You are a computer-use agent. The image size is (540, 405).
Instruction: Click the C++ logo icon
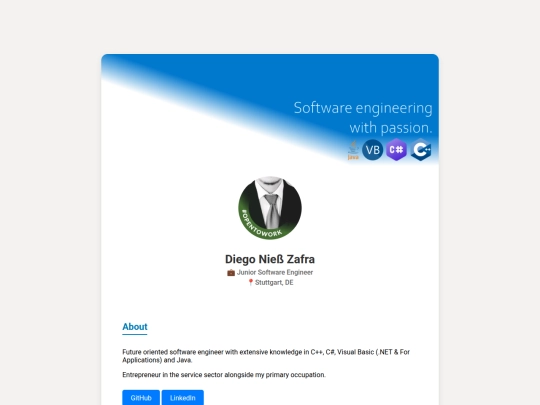[421, 150]
